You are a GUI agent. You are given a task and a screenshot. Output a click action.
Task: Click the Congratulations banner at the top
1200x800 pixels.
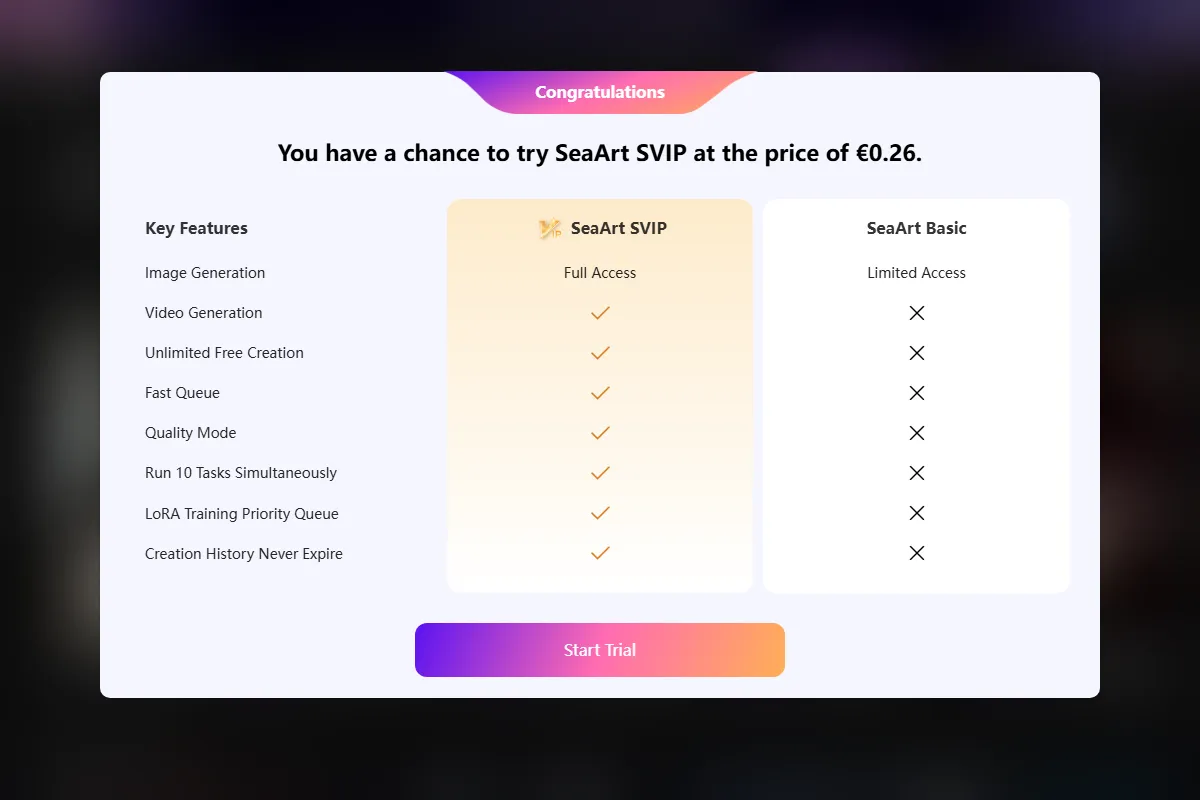pyautogui.click(x=600, y=92)
